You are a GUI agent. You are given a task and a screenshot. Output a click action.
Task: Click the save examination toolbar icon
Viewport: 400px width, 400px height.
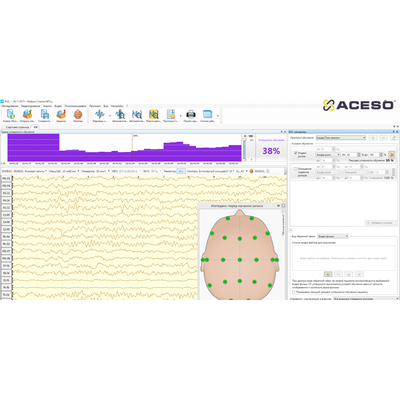pyautogui.click(x=44, y=114)
